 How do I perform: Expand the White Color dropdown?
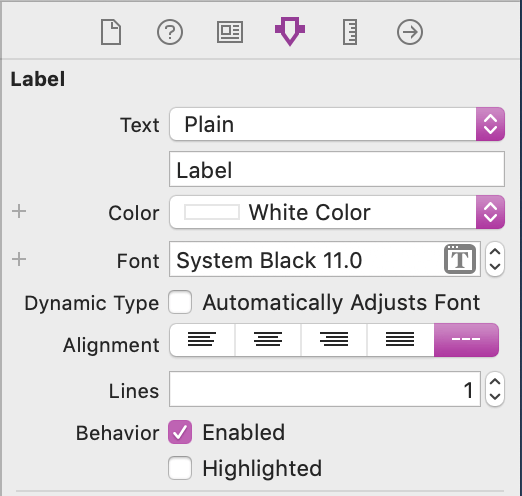[x=337, y=212]
